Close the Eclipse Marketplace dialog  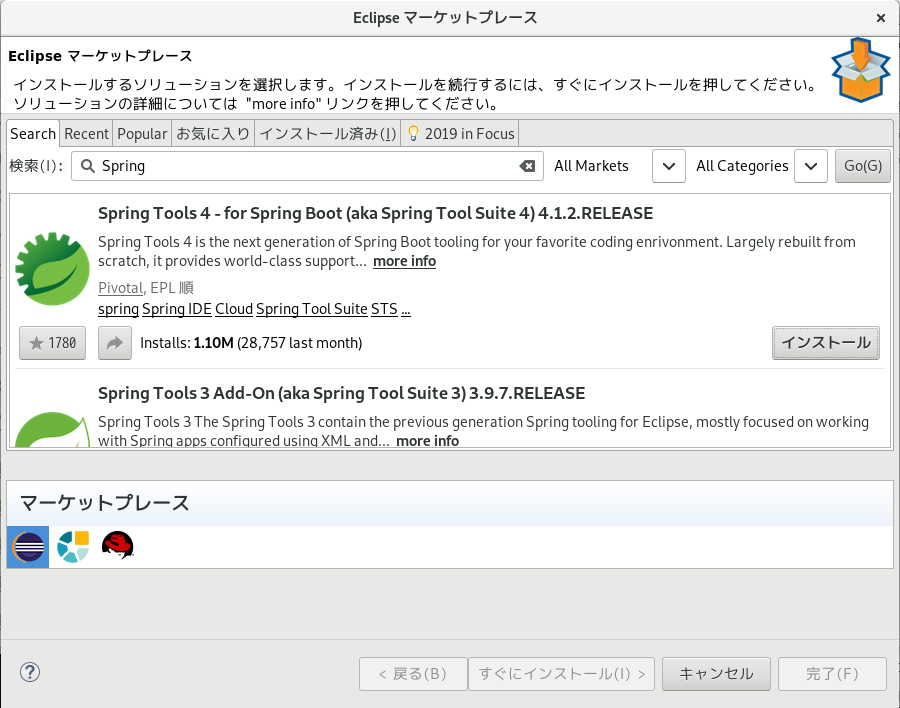click(880, 18)
